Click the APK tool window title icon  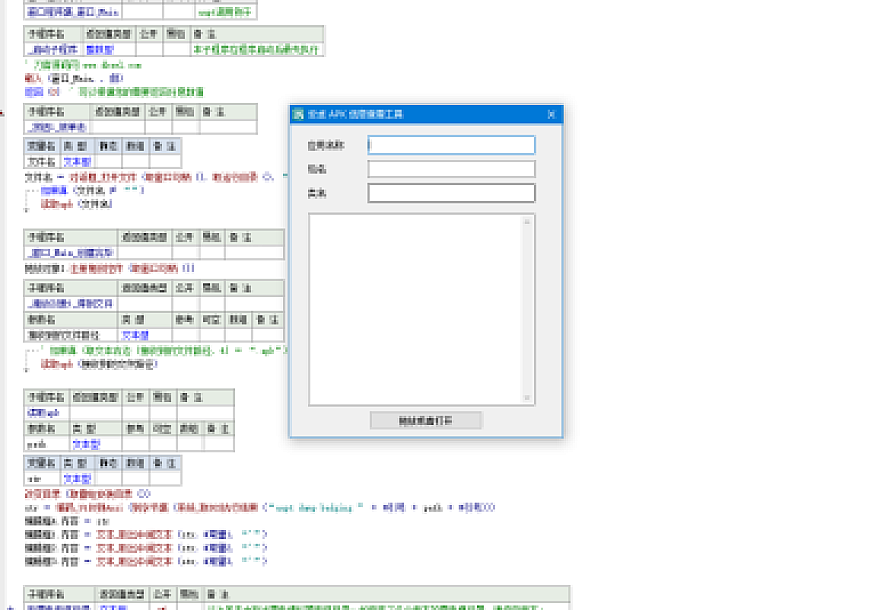pyautogui.click(x=298, y=114)
